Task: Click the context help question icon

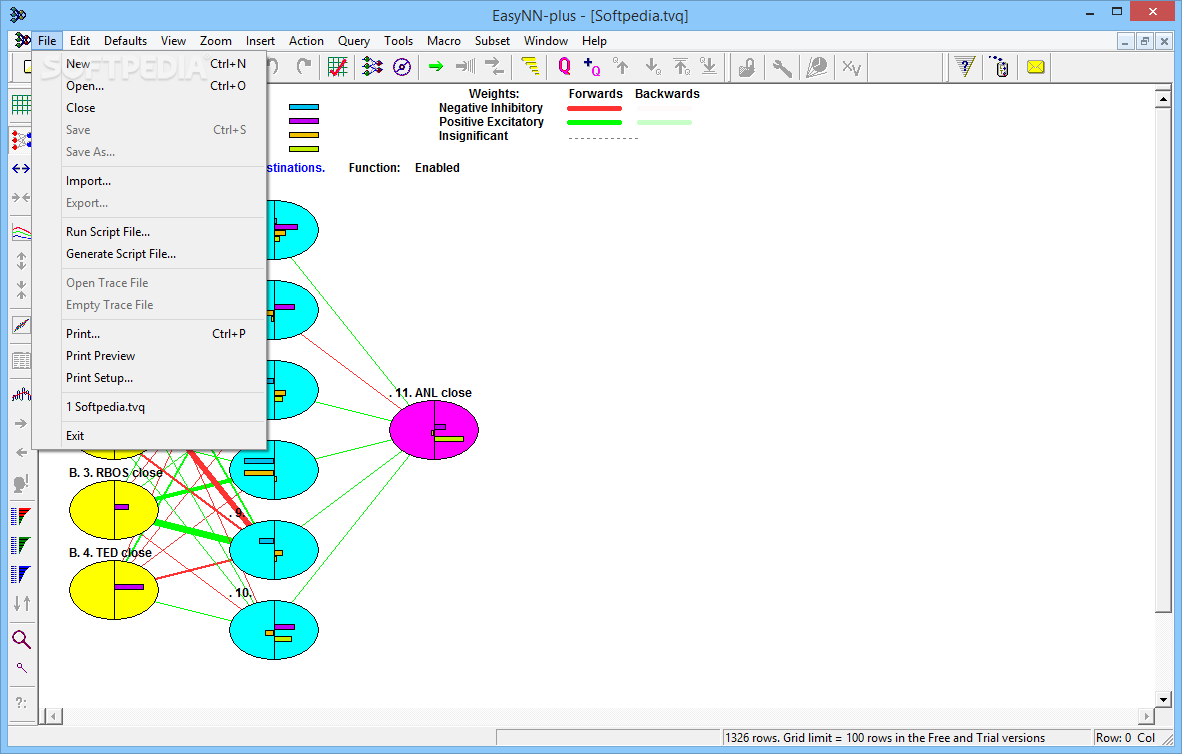Action: 965,67
